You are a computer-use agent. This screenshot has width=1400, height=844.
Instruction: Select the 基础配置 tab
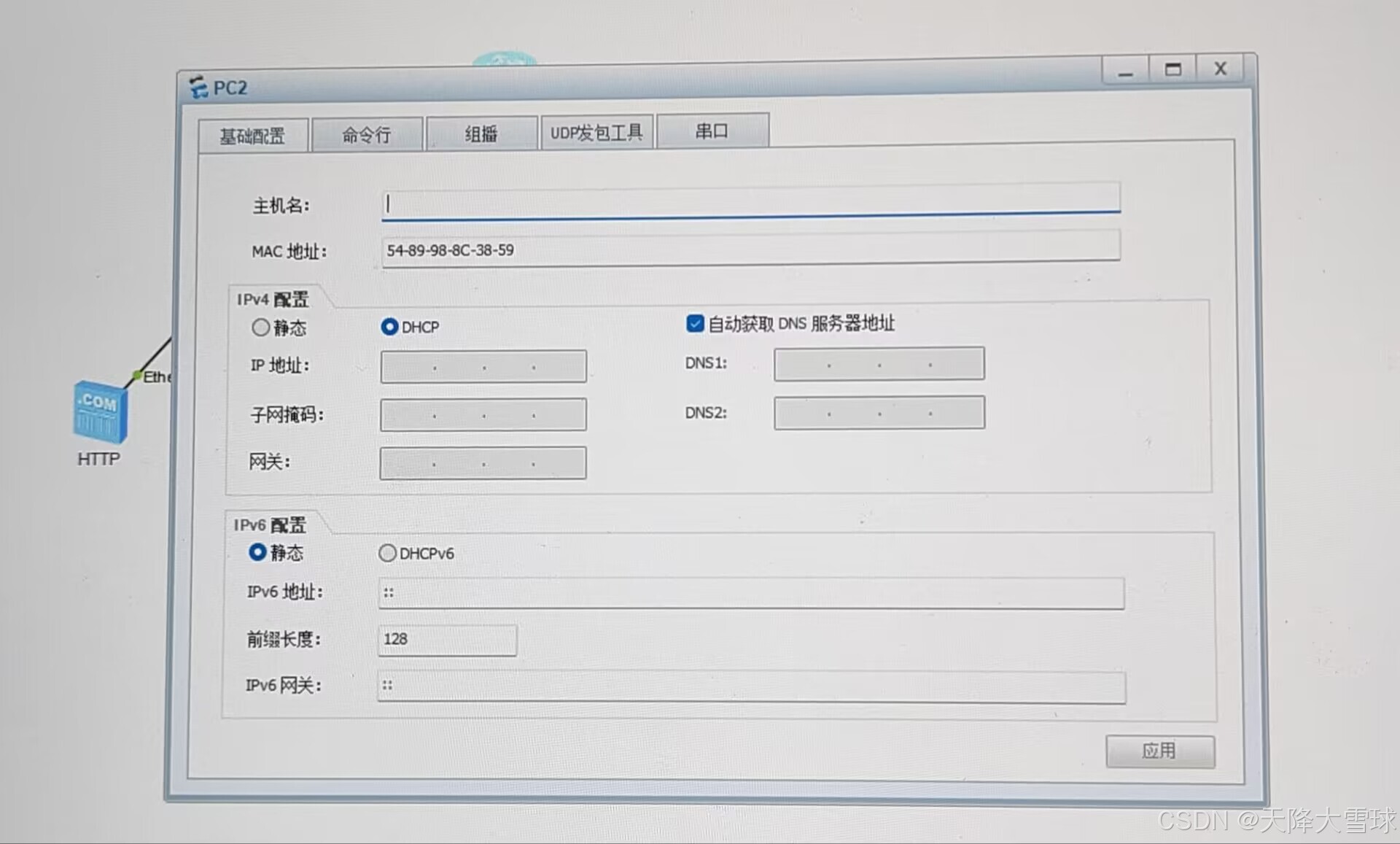252,136
